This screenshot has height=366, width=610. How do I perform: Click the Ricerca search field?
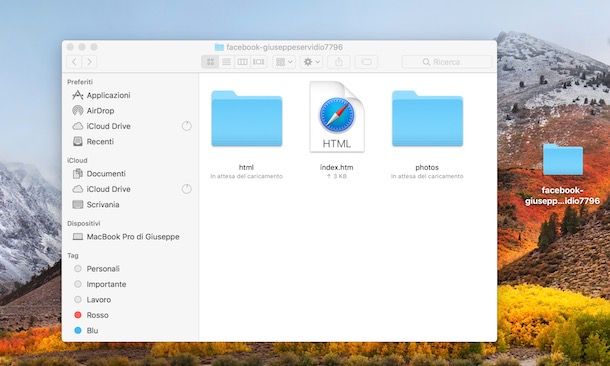tap(447, 62)
